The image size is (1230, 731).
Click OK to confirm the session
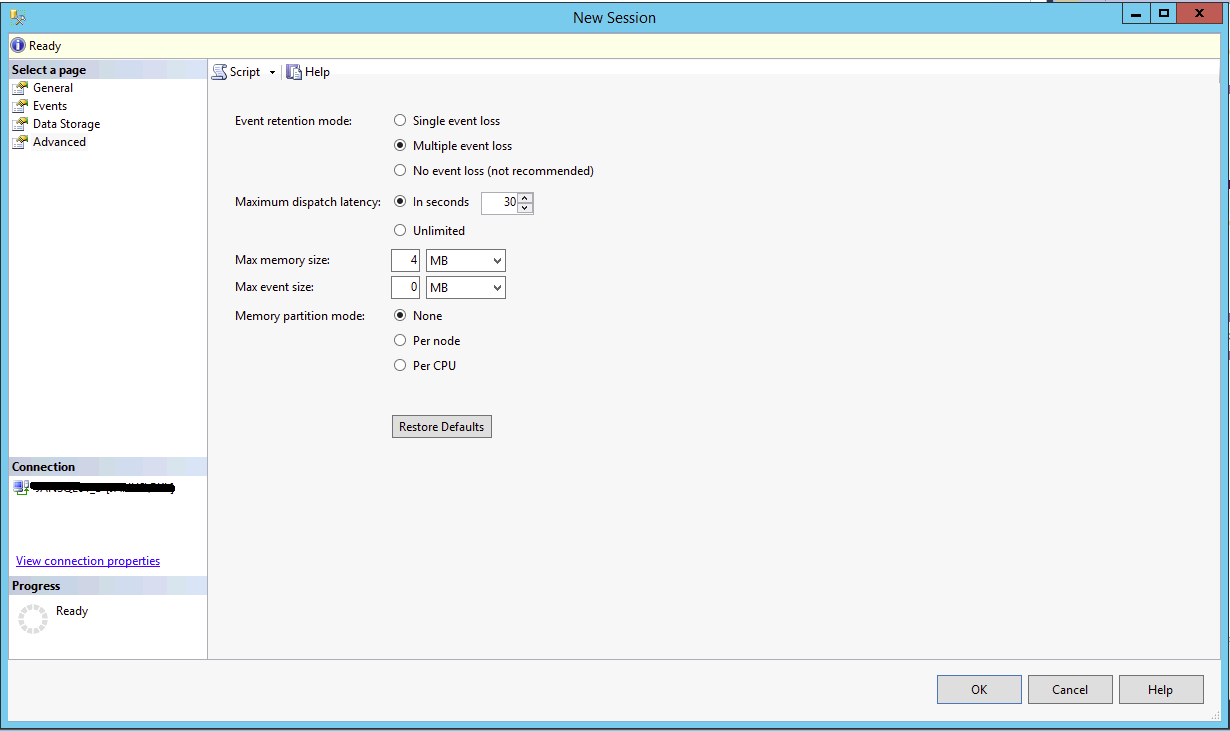979,690
